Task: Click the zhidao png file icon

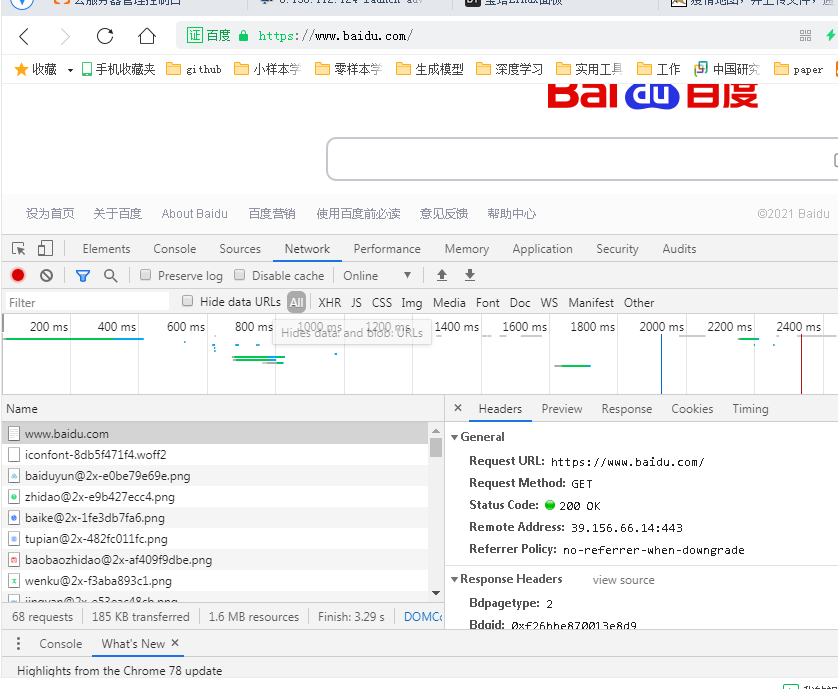Action: tap(14, 497)
